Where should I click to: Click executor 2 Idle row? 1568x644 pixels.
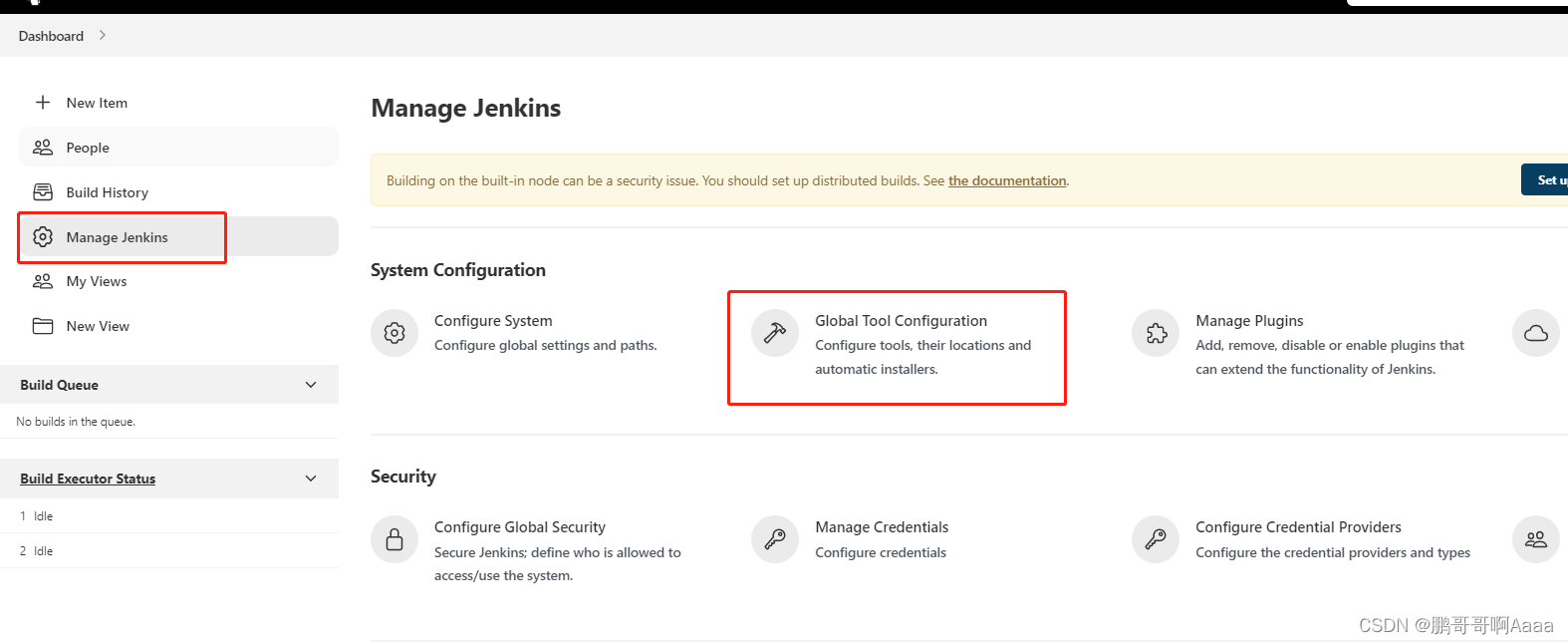pos(169,551)
